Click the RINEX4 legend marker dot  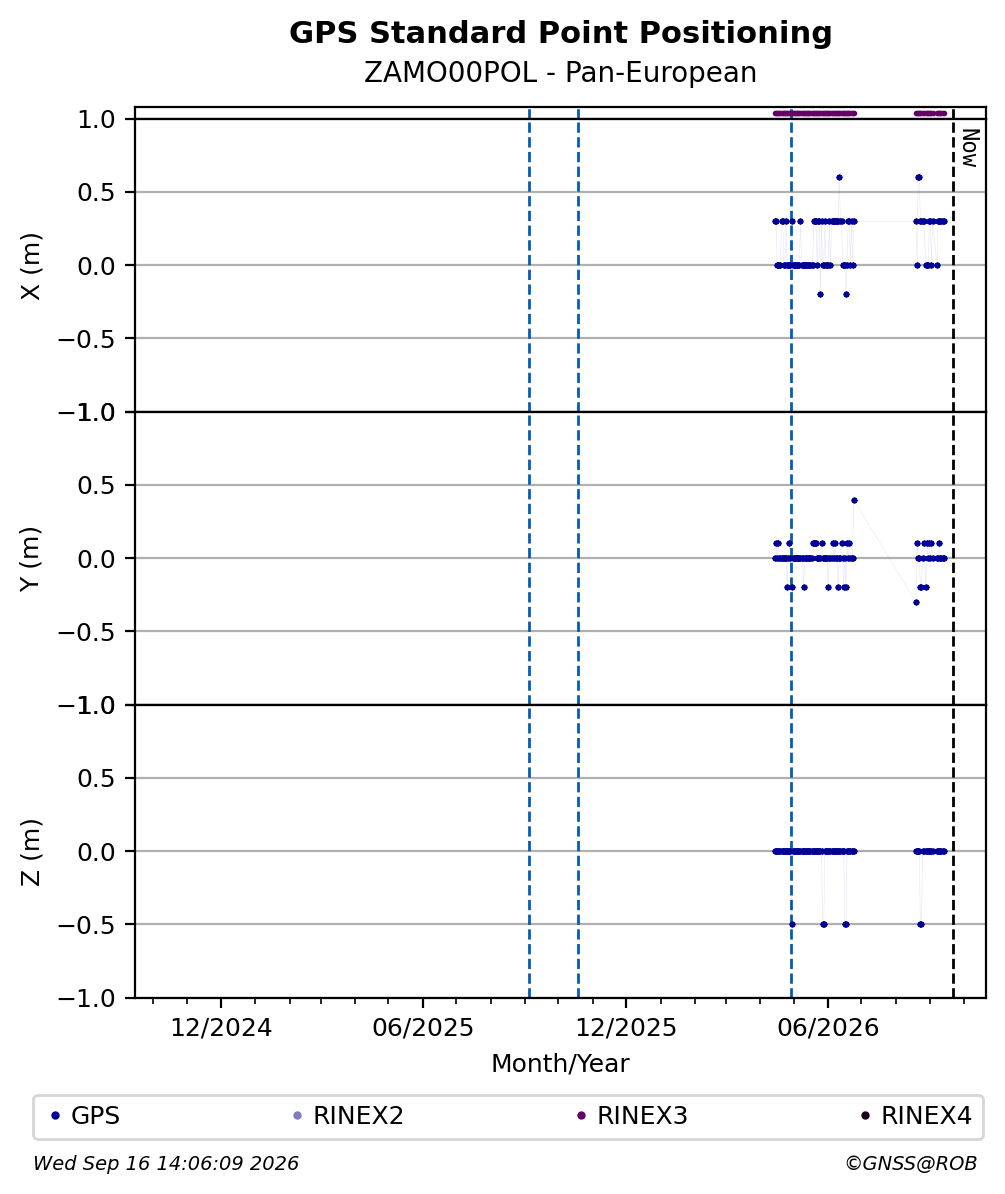[866, 1116]
